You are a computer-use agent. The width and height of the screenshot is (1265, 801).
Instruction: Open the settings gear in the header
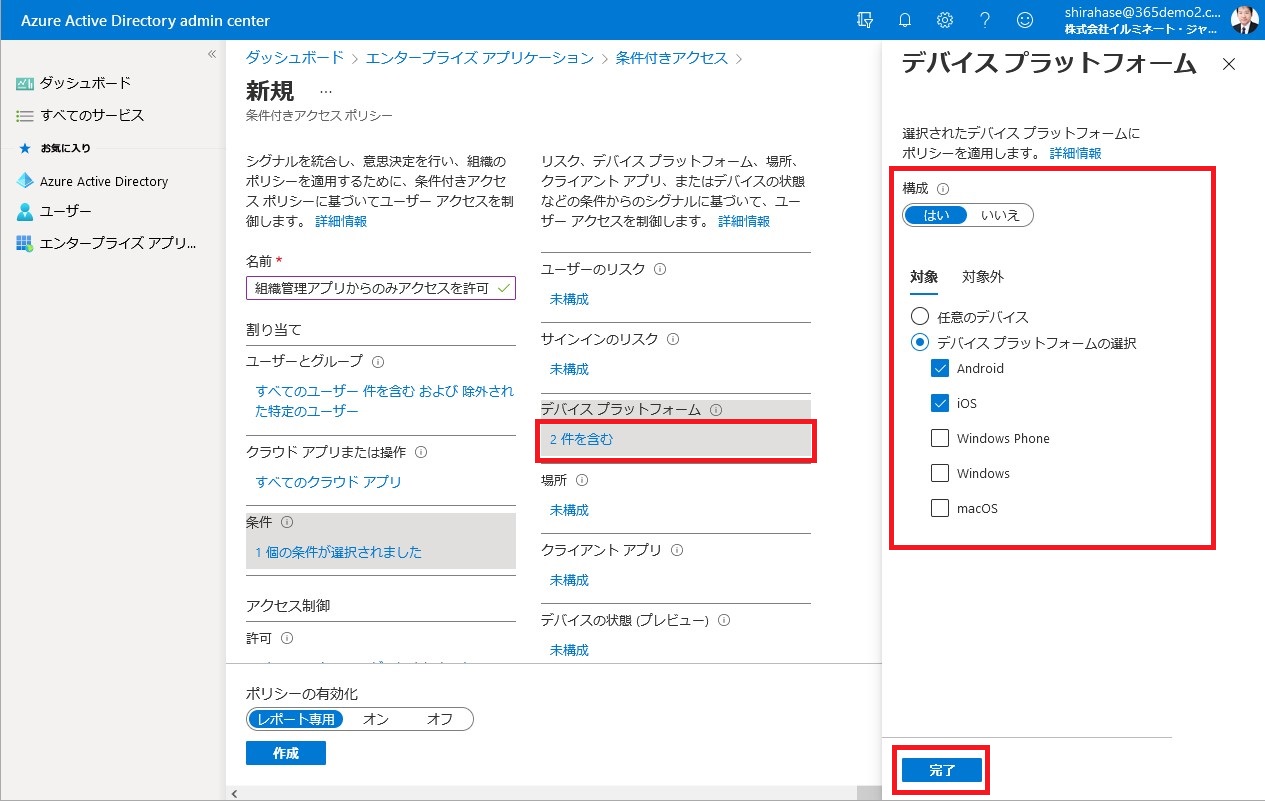(945, 20)
